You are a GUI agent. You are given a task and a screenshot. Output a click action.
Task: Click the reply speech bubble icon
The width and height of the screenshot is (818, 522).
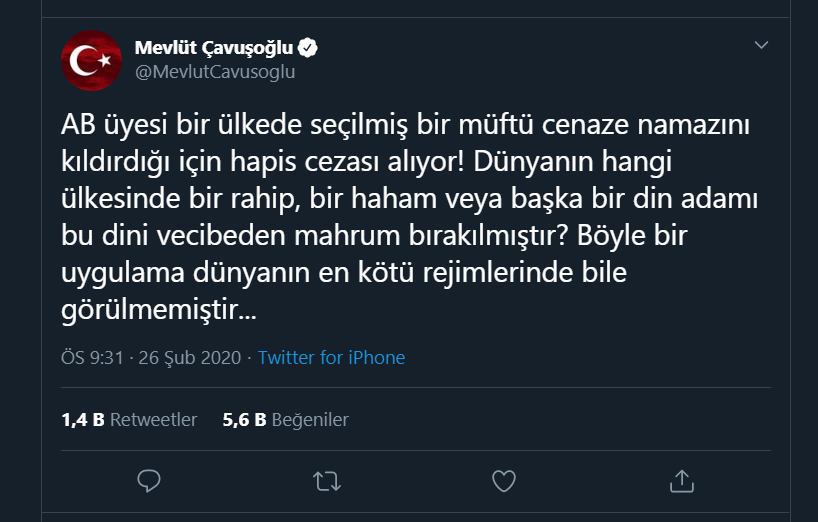[x=149, y=481]
